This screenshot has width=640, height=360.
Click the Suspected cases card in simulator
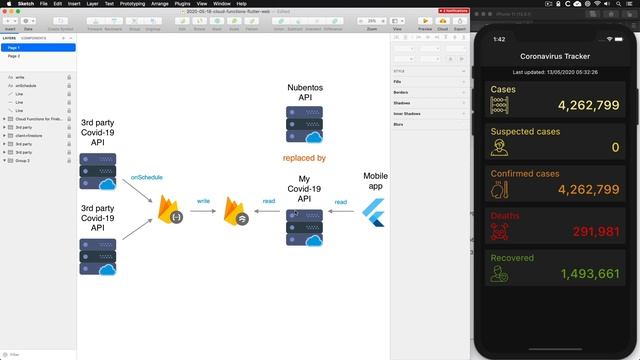click(x=555, y=142)
